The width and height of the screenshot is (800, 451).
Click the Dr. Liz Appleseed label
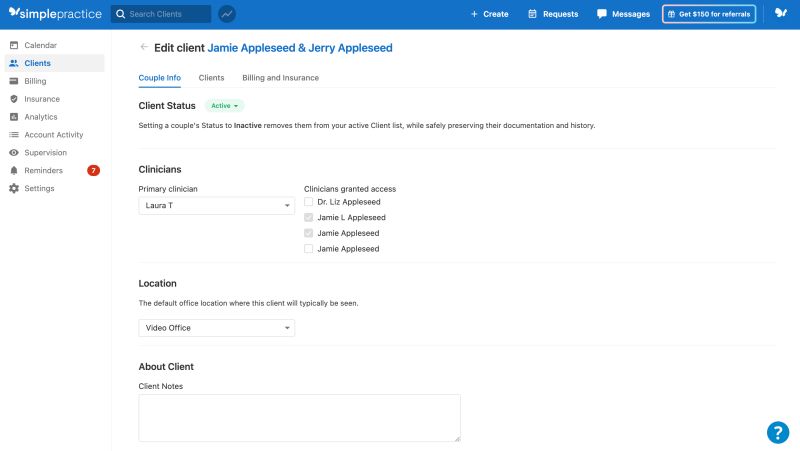click(x=349, y=202)
